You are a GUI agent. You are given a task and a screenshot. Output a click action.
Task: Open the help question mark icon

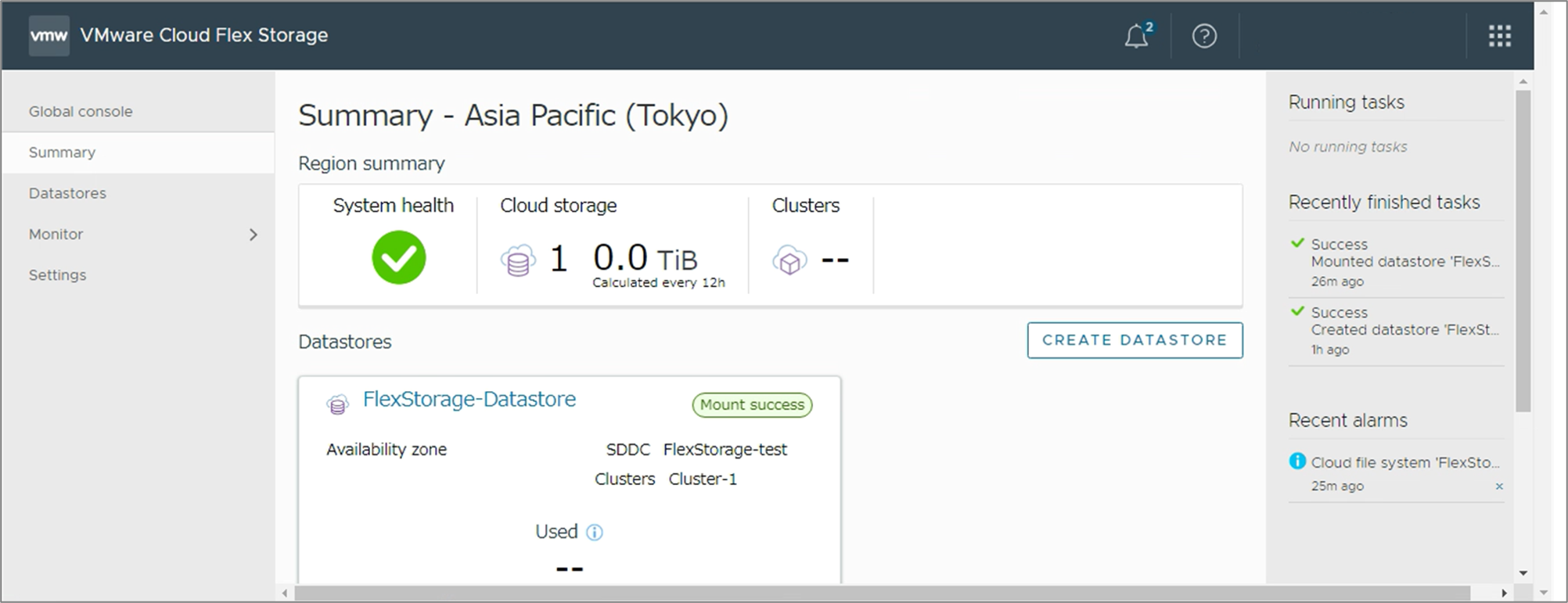pos(1204,36)
